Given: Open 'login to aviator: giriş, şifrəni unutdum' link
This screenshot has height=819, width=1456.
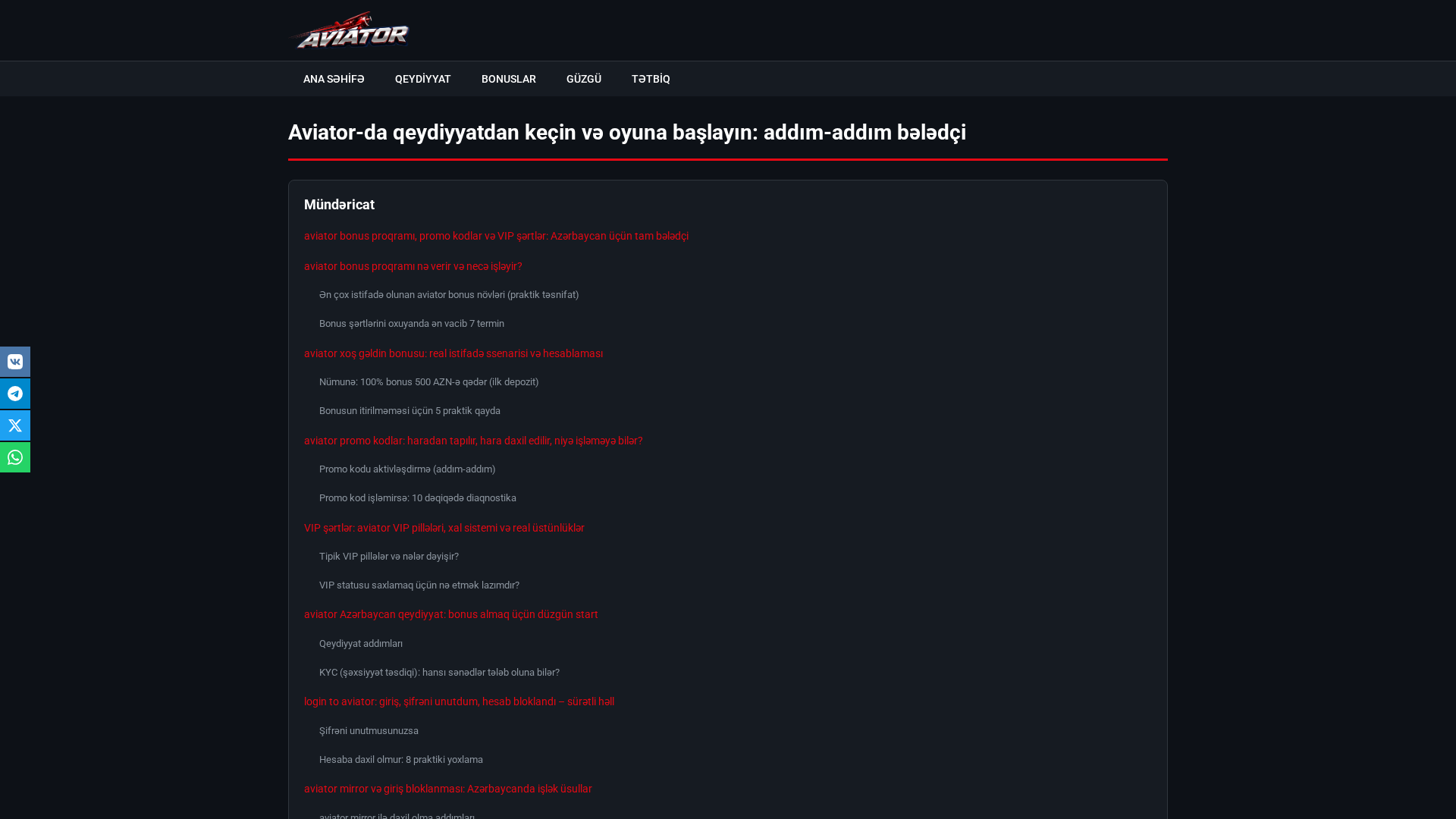Looking at the screenshot, I should coord(459,701).
